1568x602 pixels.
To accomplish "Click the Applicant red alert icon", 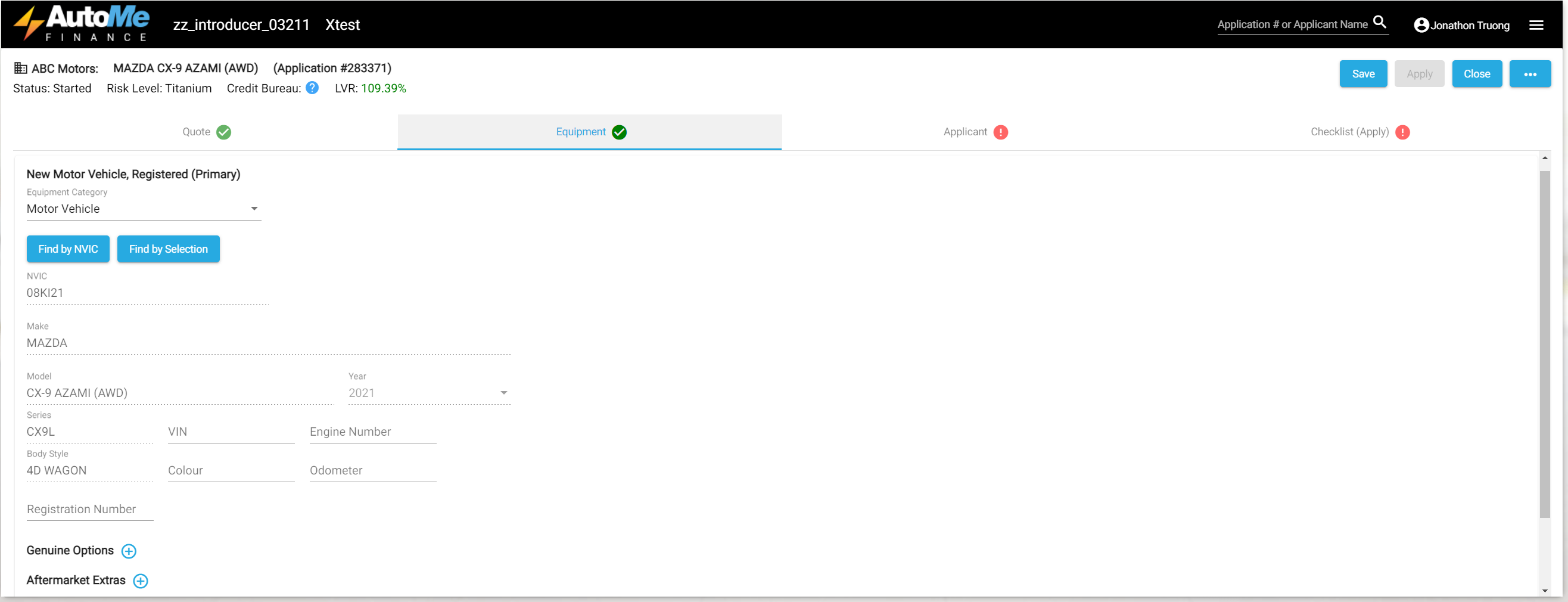I will [x=1000, y=132].
